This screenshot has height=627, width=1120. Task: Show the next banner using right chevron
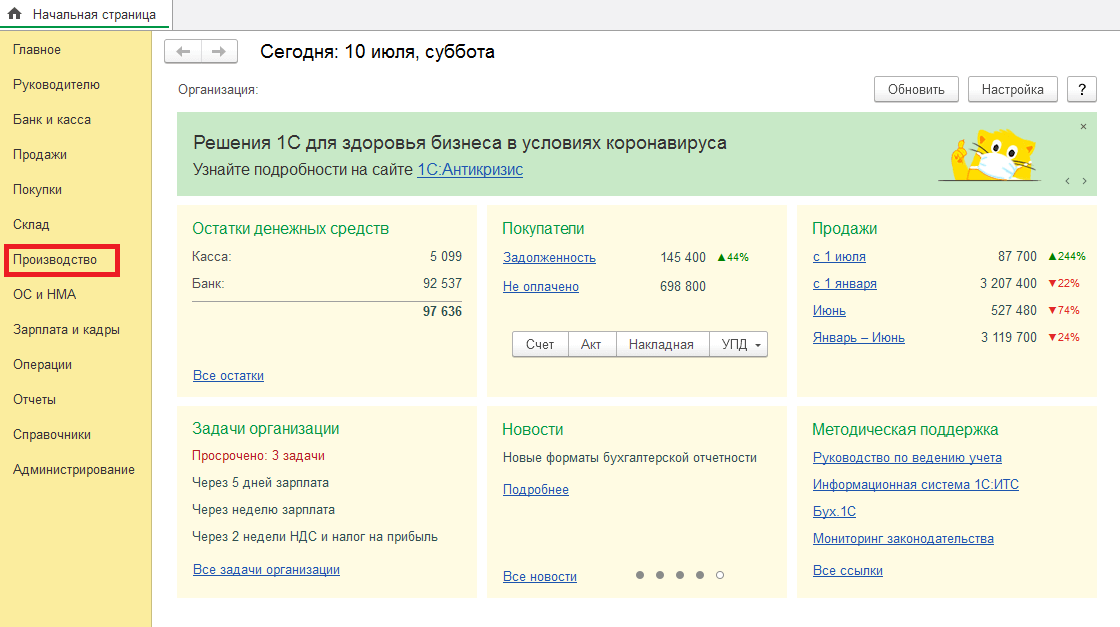(1084, 181)
